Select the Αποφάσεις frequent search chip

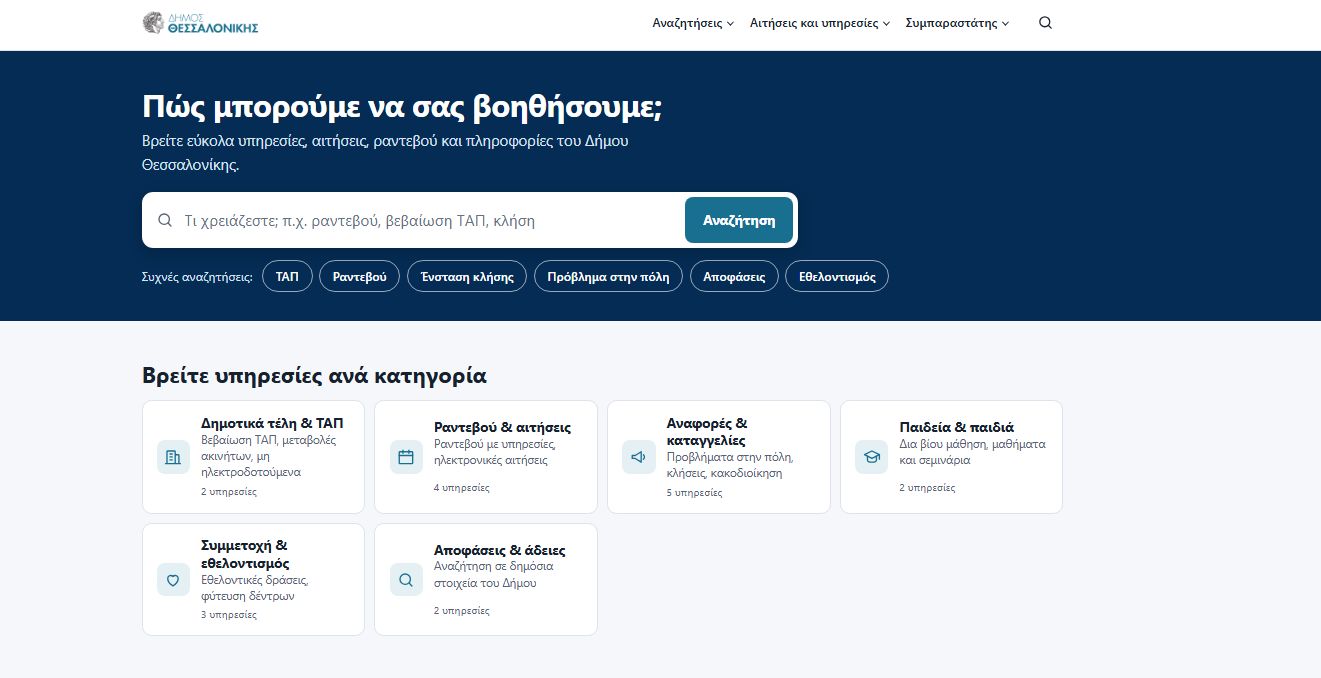[734, 277]
